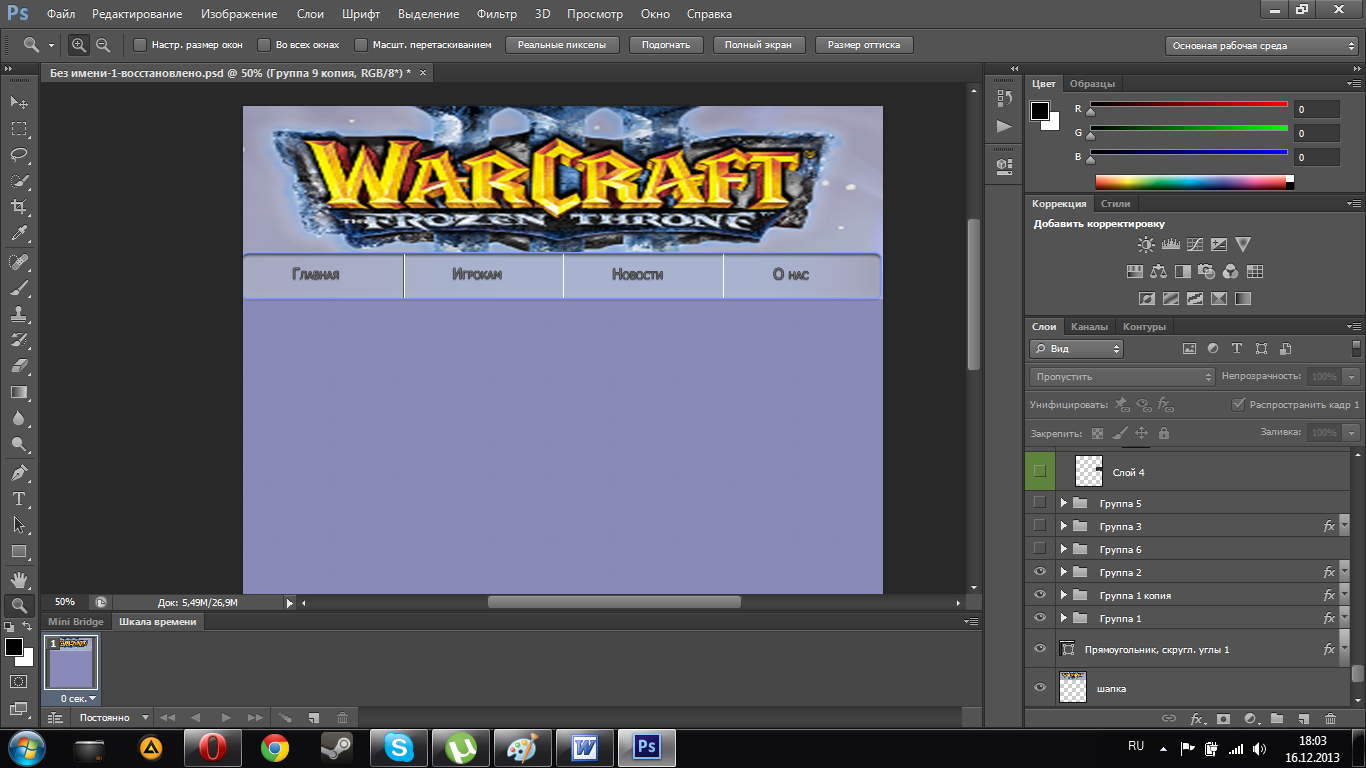Open the 'Пропустить' blend mode dropdown
The height and width of the screenshot is (768, 1366).
1122,377
